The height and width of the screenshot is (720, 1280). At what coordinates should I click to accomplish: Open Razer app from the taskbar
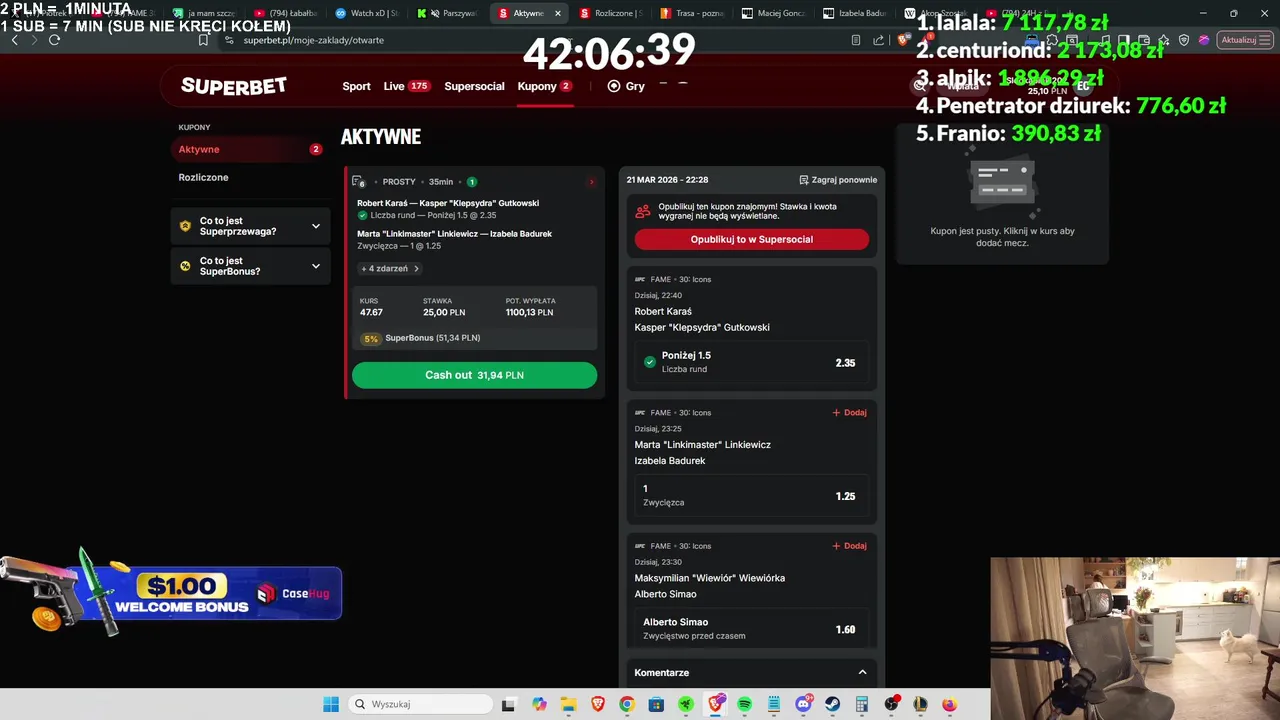click(x=685, y=704)
